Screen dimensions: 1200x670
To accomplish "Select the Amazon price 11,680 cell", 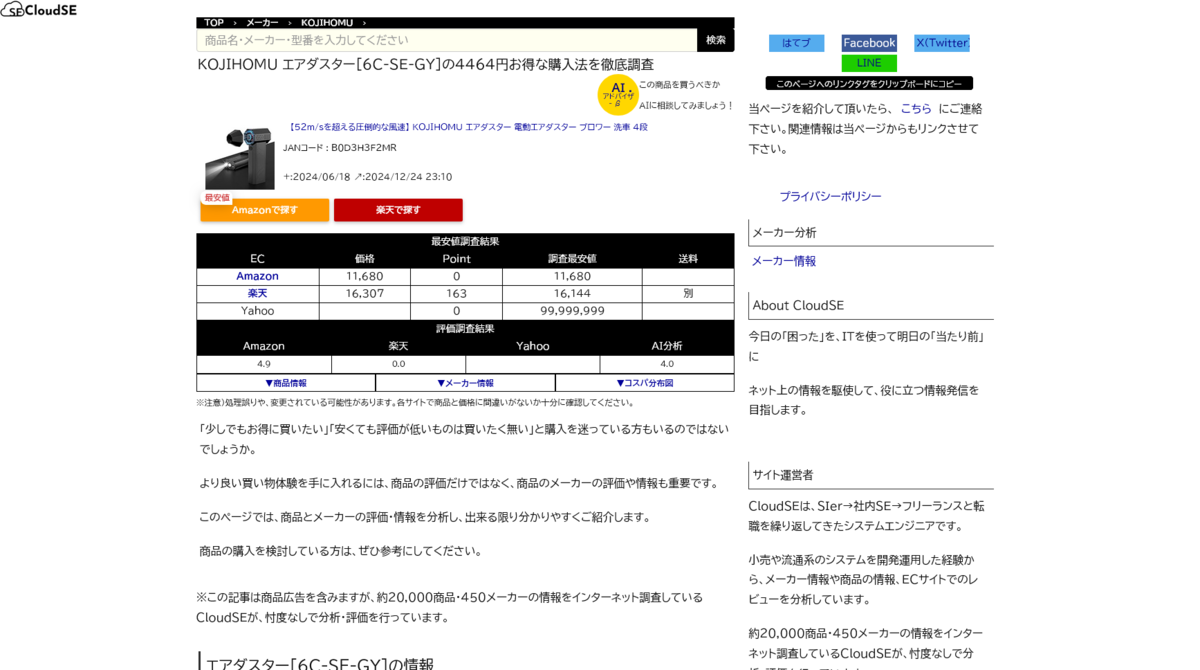I will (365, 276).
